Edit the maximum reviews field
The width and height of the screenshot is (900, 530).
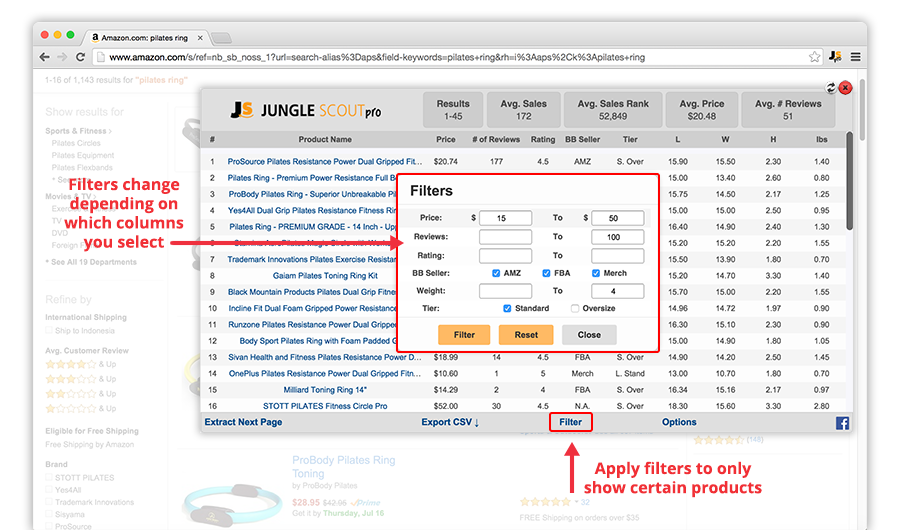click(x=618, y=237)
